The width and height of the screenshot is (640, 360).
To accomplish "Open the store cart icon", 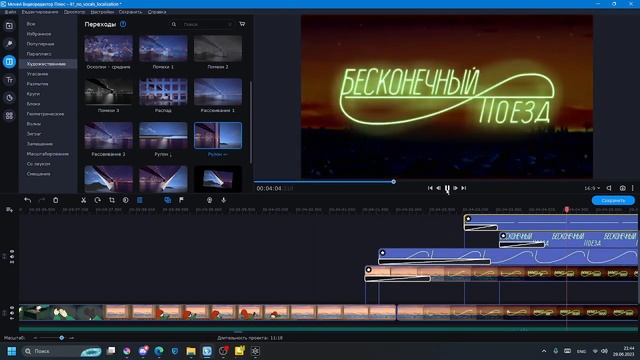I will (242, 24).
